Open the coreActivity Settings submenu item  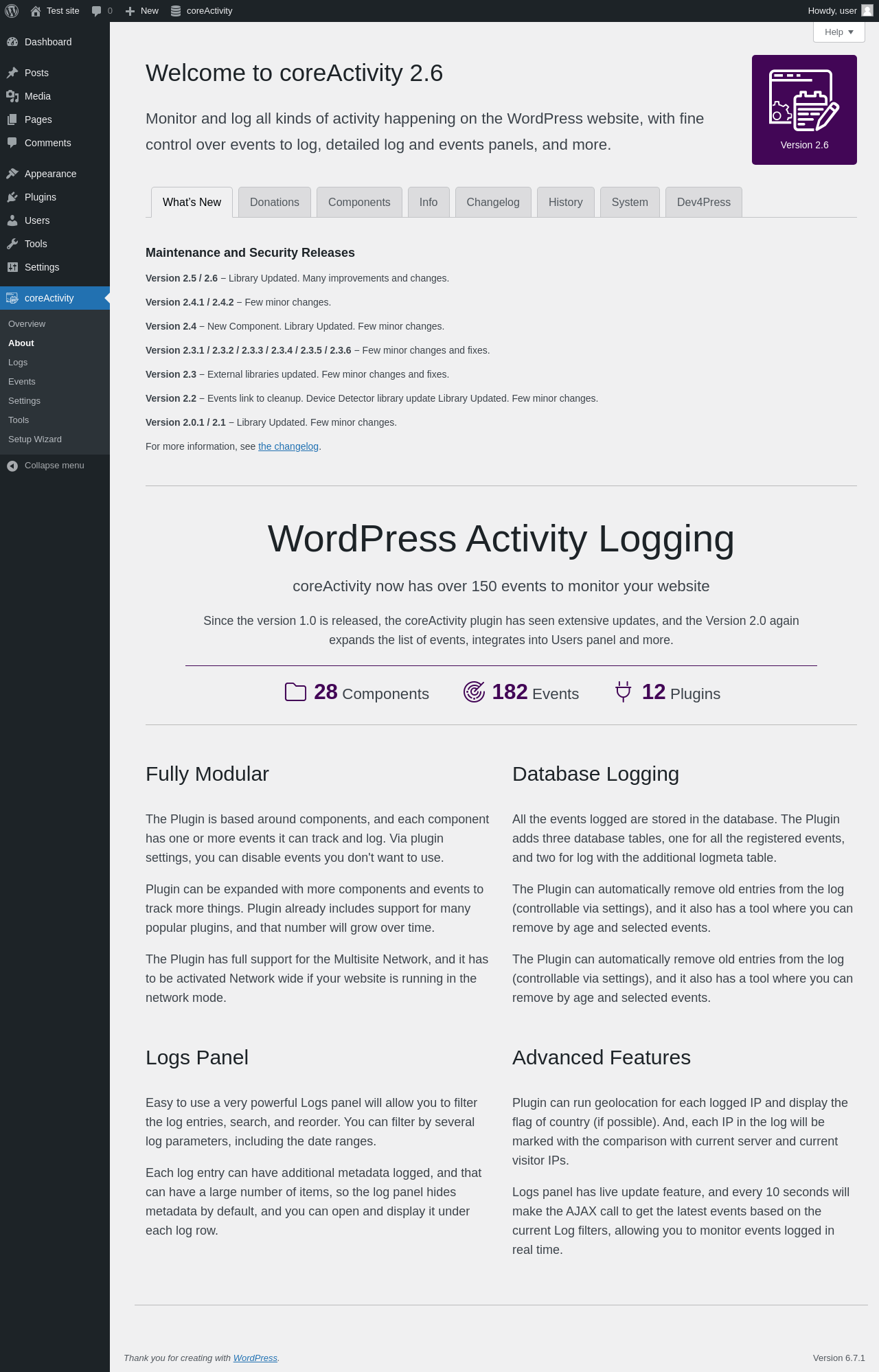click(24, 401)
